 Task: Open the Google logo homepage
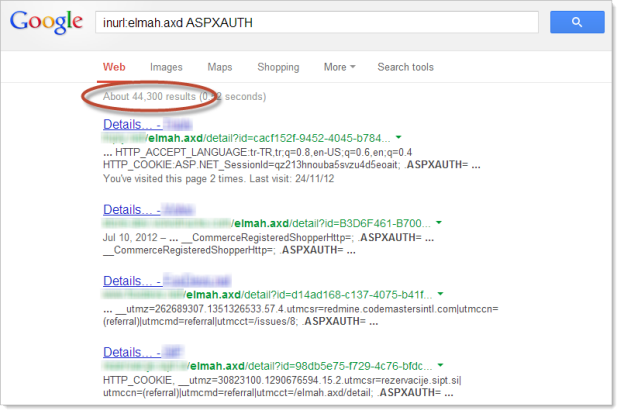46,22
